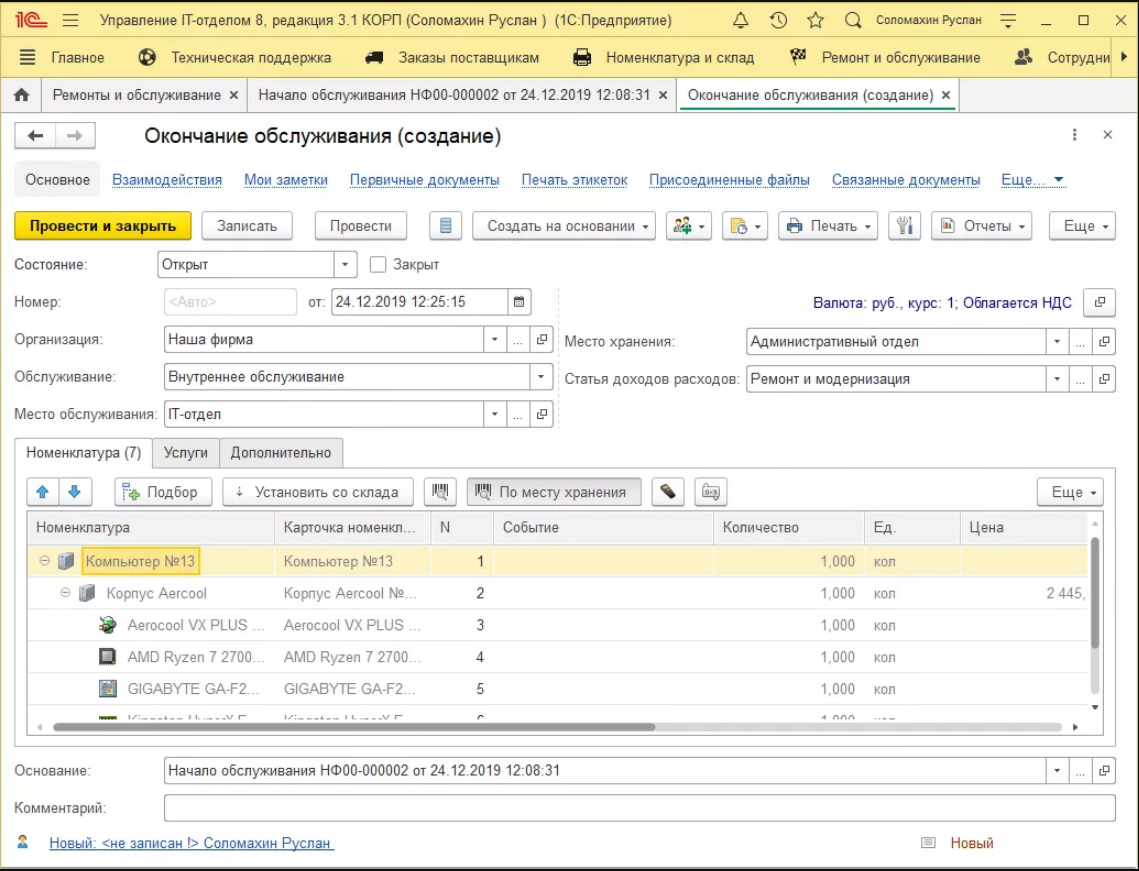1139x871 pixels.
Task: Click the move row down arrow
Action: click(x=75, y=492)
